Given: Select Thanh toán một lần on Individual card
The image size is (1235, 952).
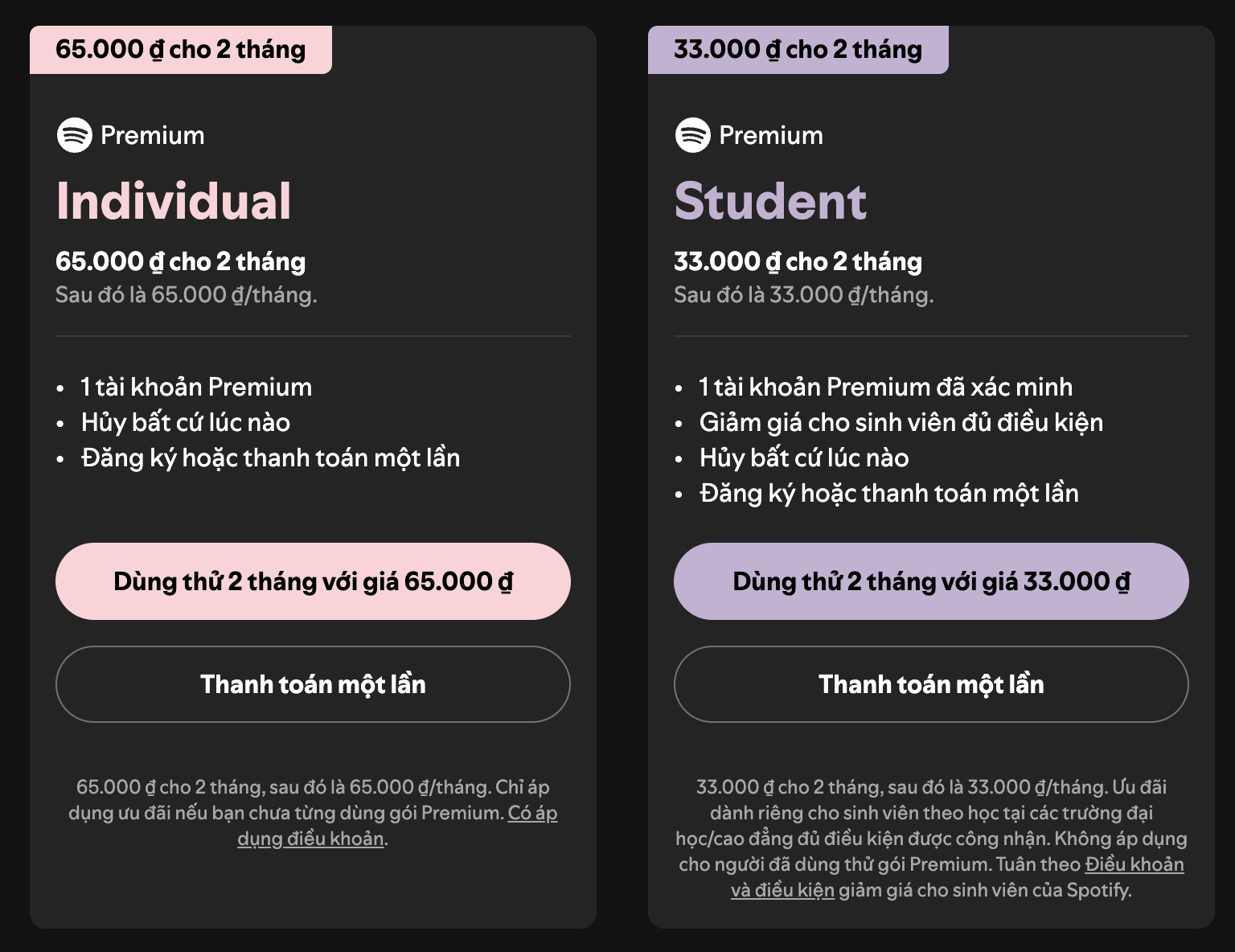Looking at the screenshot, I should tap(313, 684).
